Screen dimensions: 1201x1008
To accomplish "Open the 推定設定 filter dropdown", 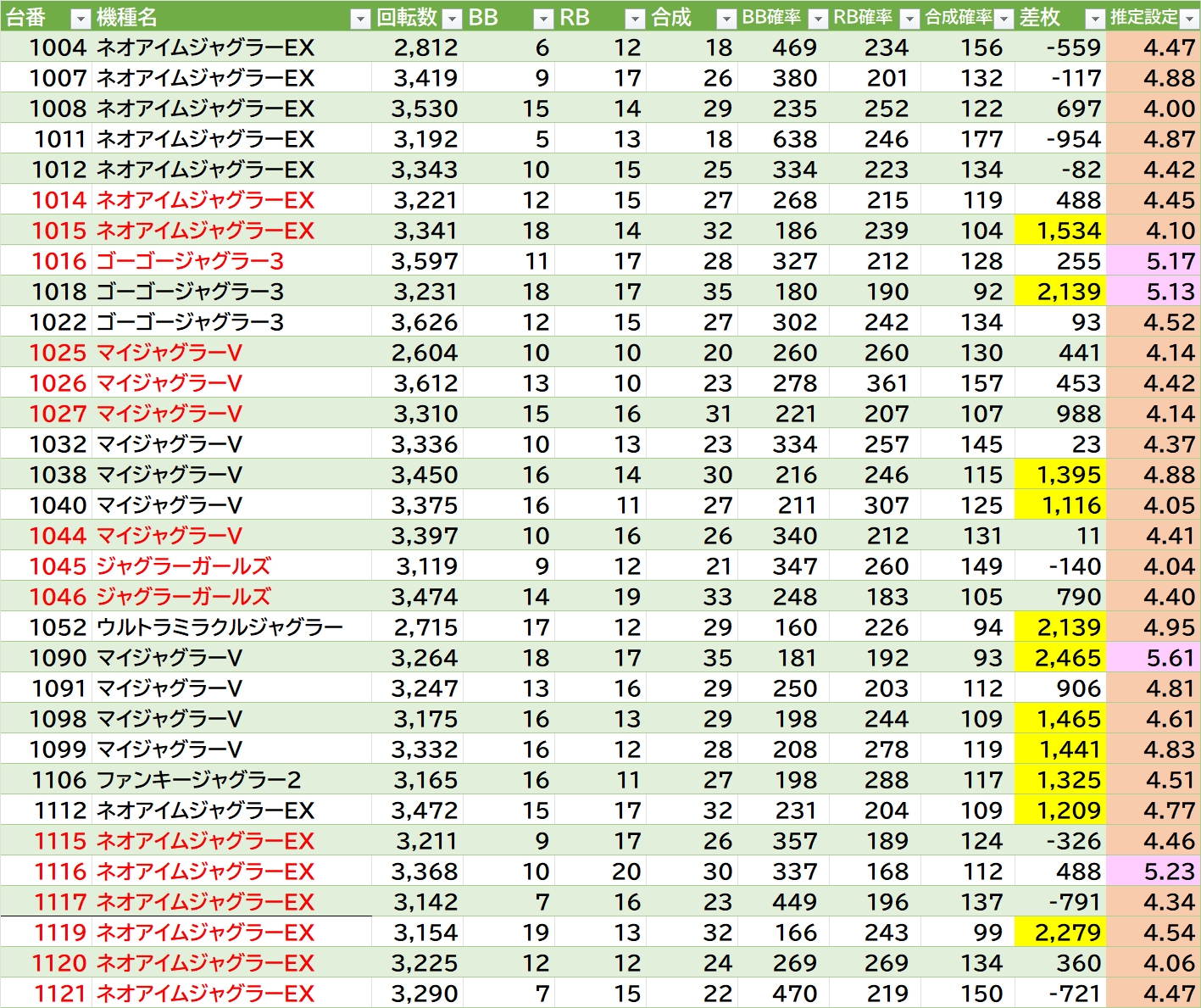I will pos(1189,19).
